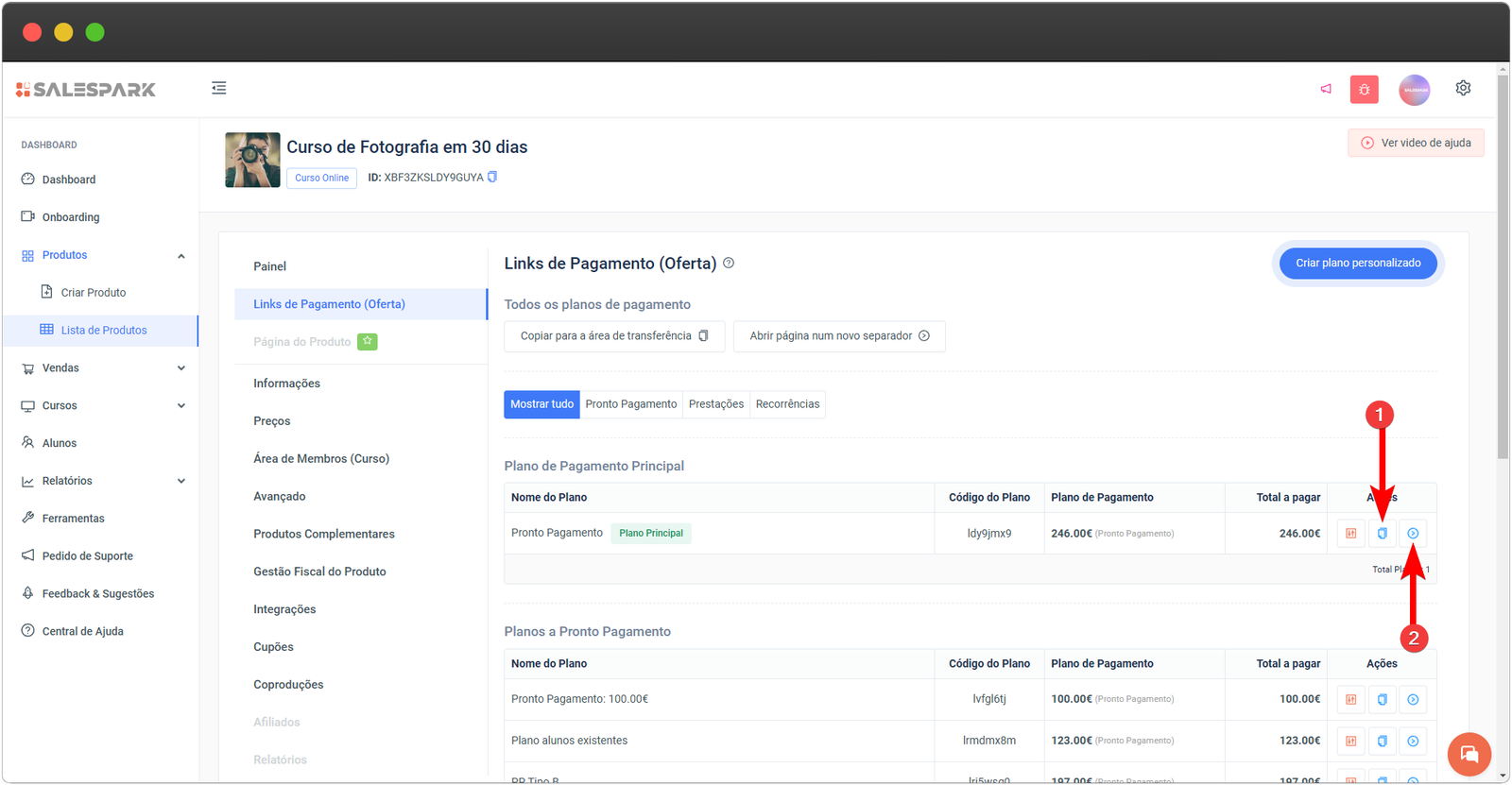This screenshot has height=785, width=1512.
Task: Open the chat support bubble
Action: point(1469,754)
